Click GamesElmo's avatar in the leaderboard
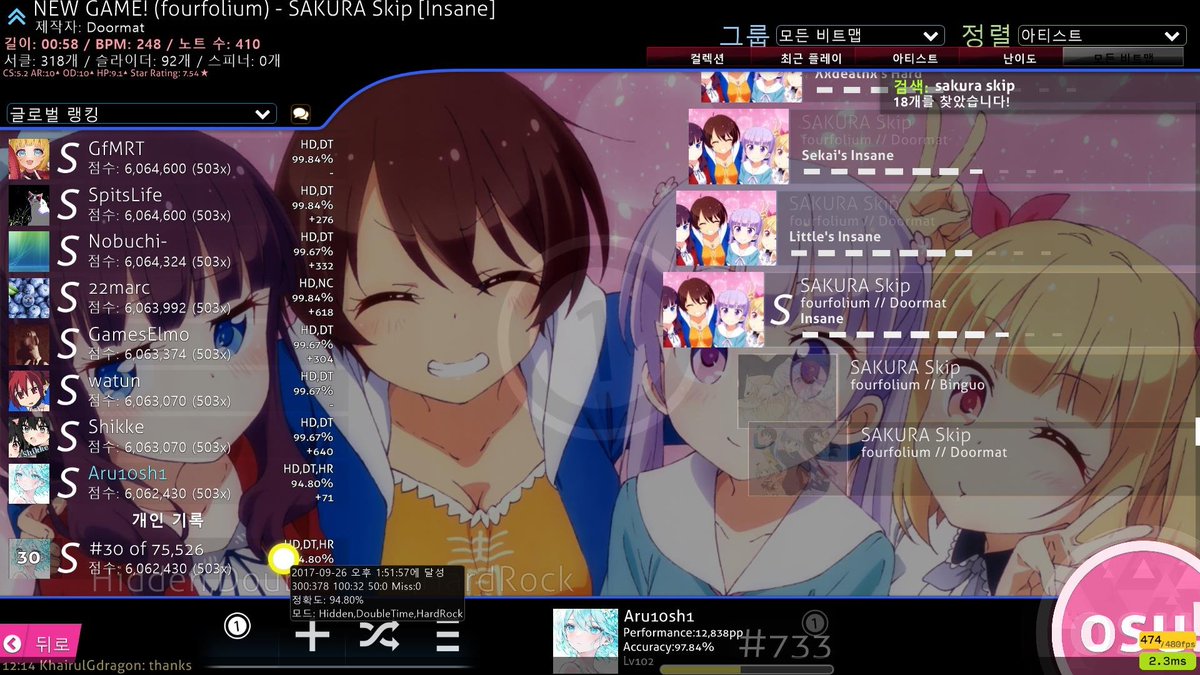This screenshot has height=675, width=1200. (29, 344)
